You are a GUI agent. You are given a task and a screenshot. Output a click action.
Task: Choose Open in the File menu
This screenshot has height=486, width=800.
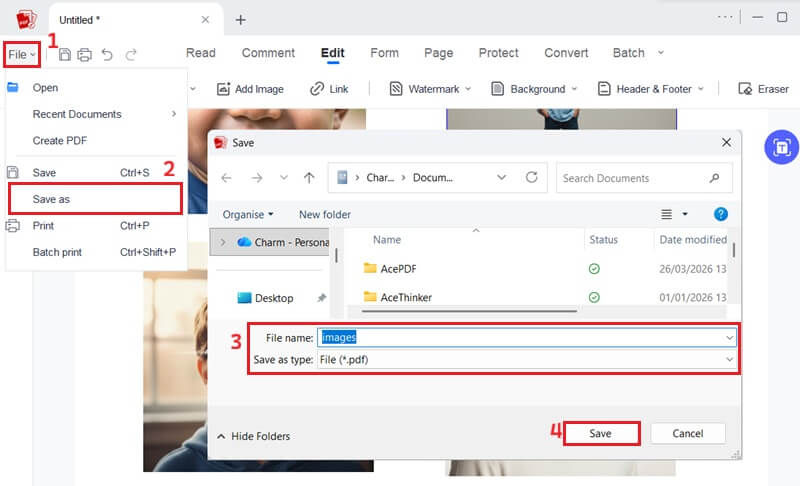[x=96, y=88]
